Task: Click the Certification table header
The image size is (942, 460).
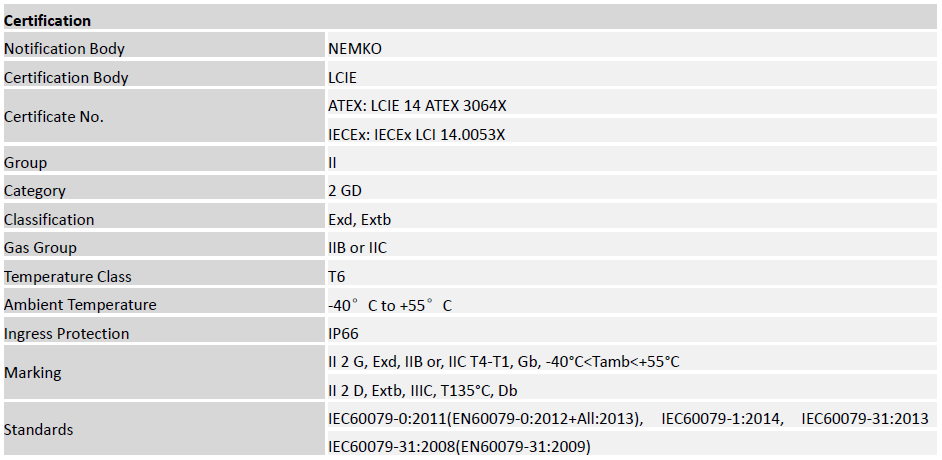Action: coord(48,20)
